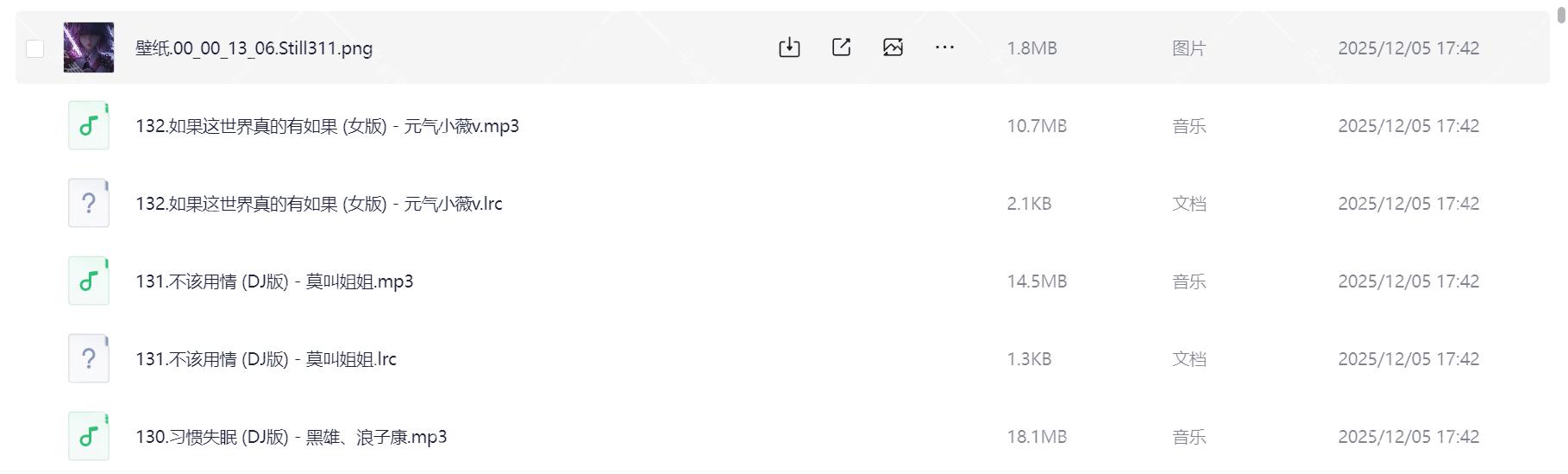Click the music icon of 130.习惯失眠 mp3

click(x=89, y=437)
